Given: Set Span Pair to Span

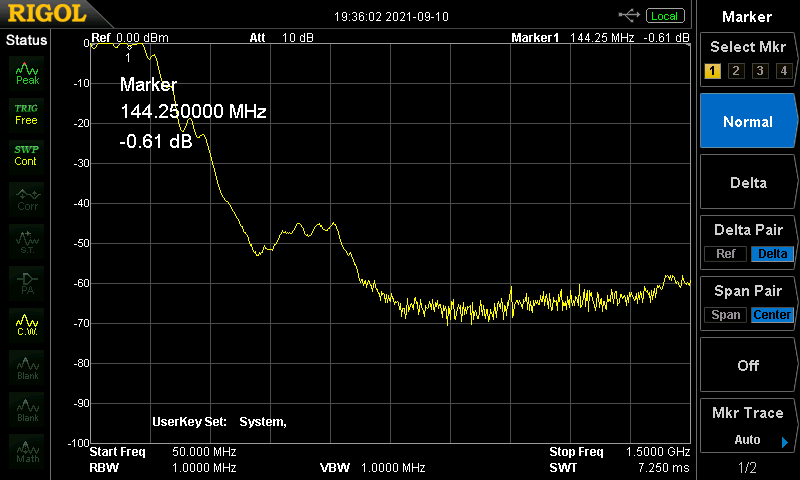Looking at the screenshot, I should pyautogui.click(x=726, y=315).
